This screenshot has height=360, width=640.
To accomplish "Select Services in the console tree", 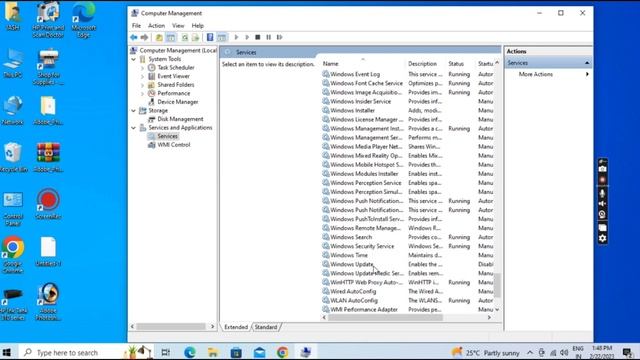I will [x=167, y=136].
